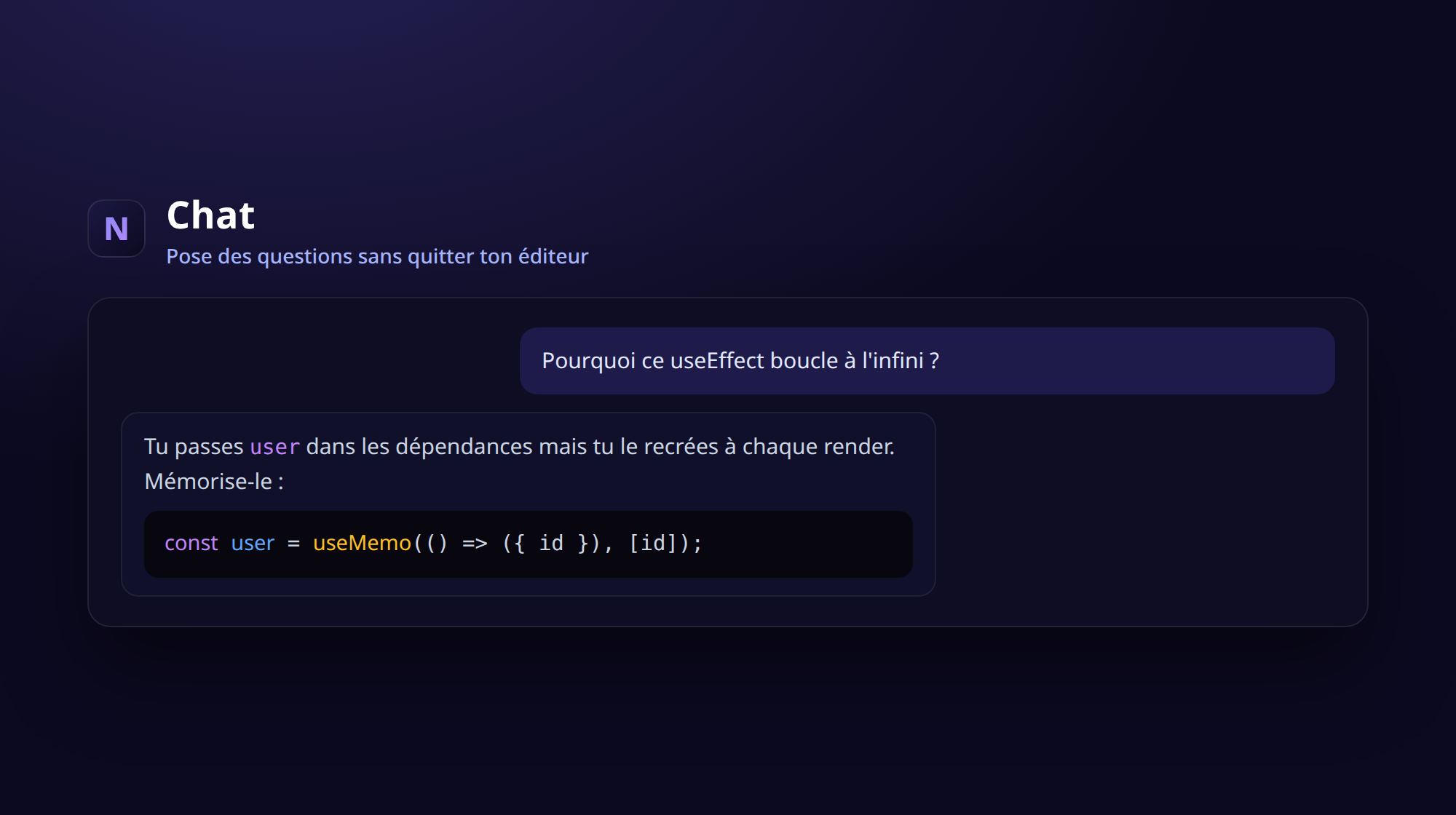
Task: Select the subtitle about asking questions
Action: (377, 256)
